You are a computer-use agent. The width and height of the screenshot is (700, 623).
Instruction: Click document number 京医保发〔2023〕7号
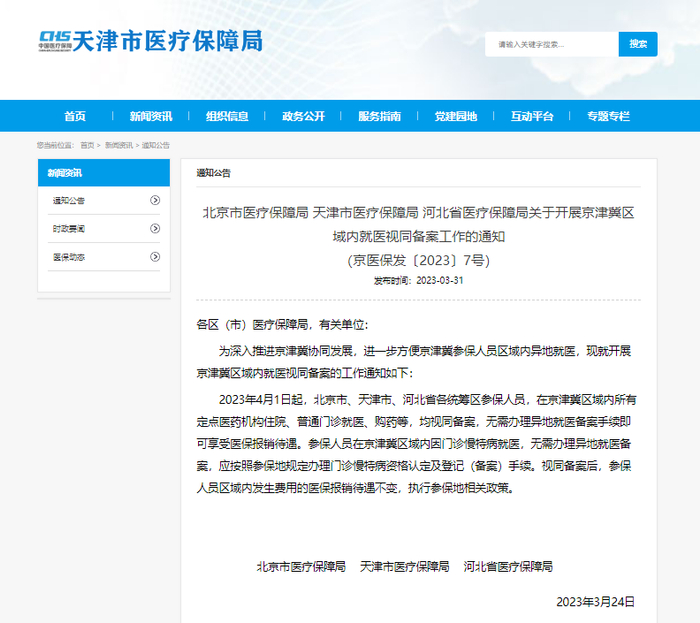pos(418,260)
